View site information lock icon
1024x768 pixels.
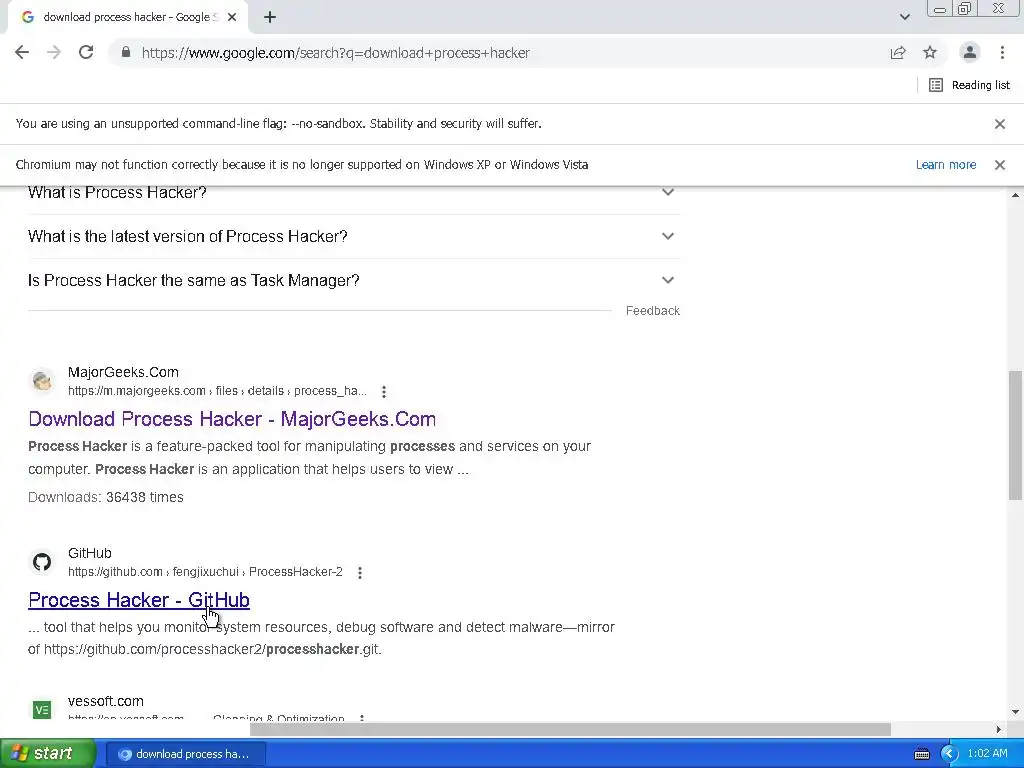(x=126, y=53)
